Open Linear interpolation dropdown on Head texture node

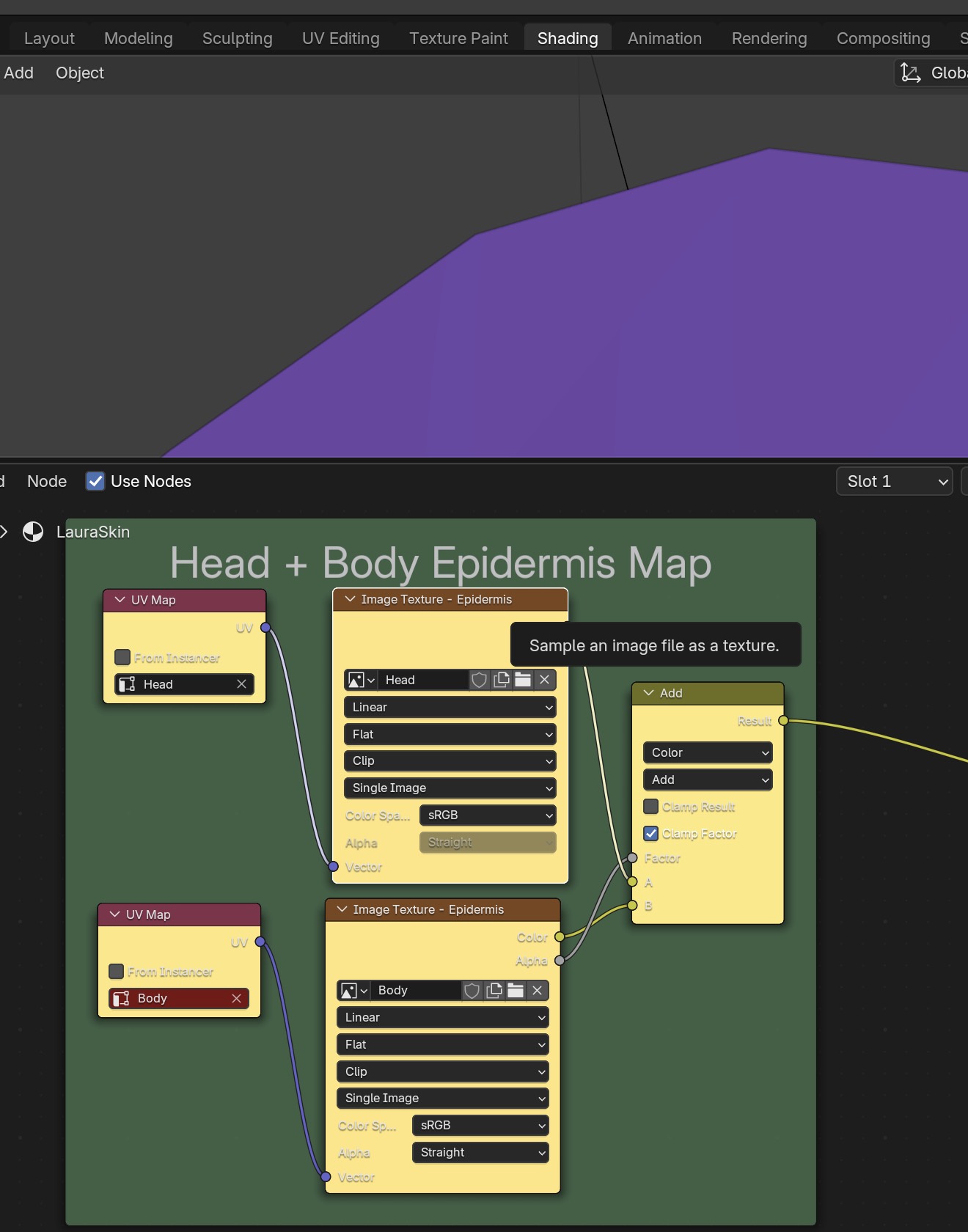coord(450,707)
